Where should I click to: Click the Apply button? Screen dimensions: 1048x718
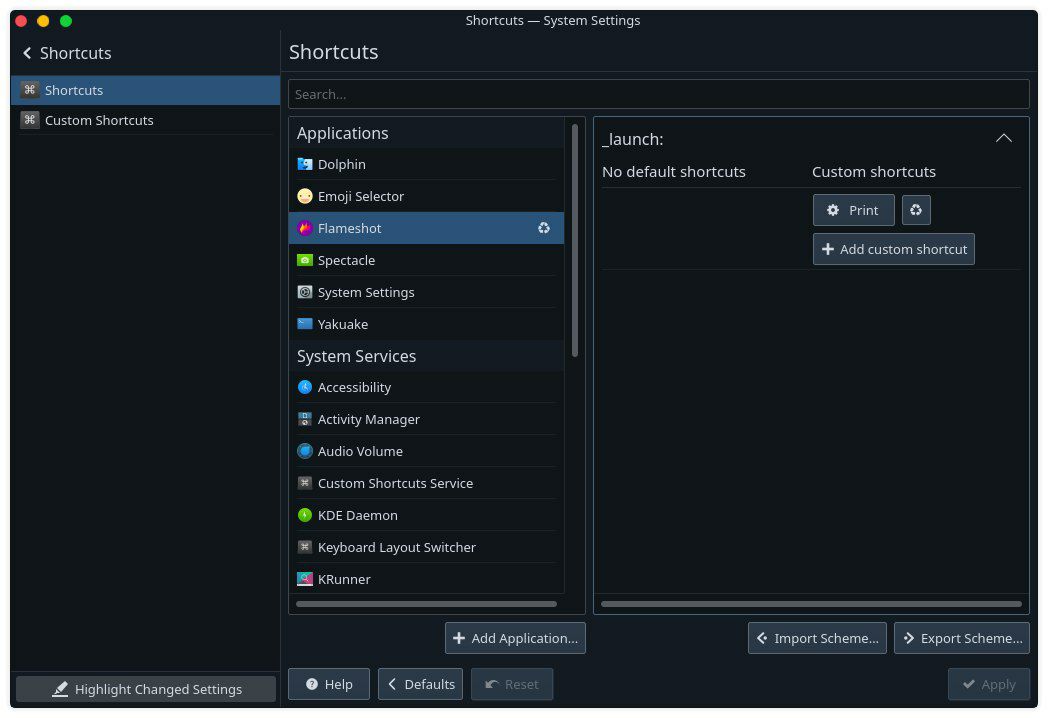point(989,684)
